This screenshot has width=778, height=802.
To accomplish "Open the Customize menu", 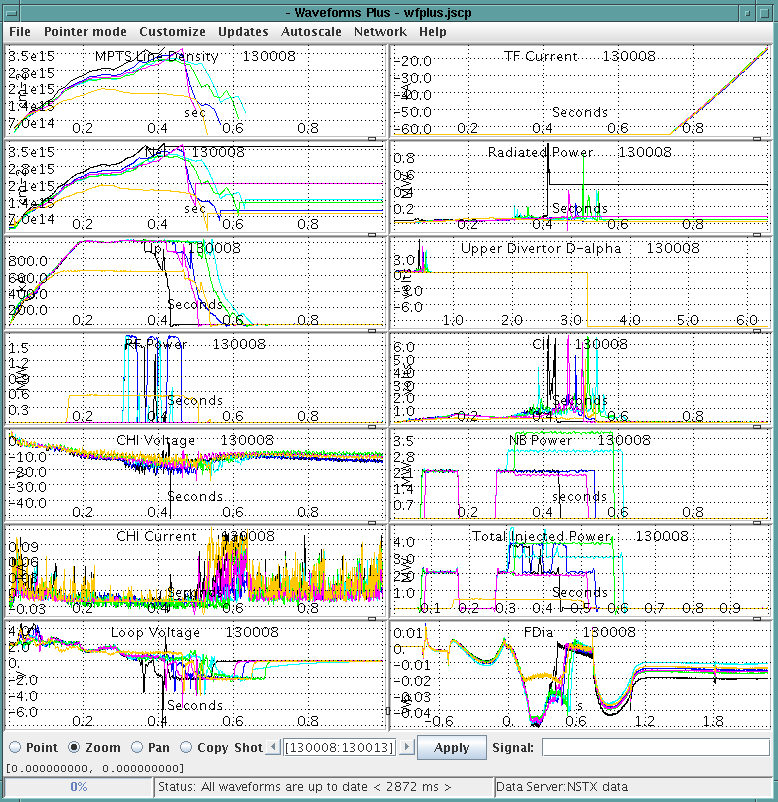I will point(172,32).
